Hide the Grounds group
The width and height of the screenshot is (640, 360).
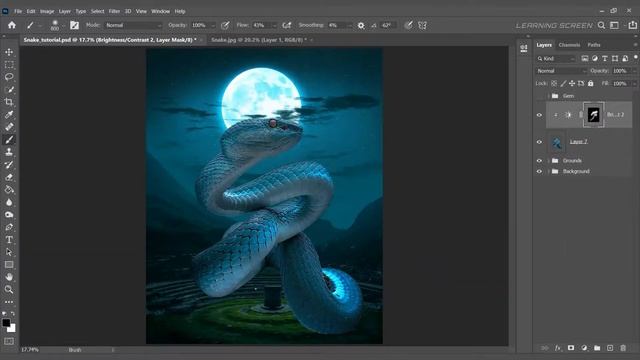[539, 161]
